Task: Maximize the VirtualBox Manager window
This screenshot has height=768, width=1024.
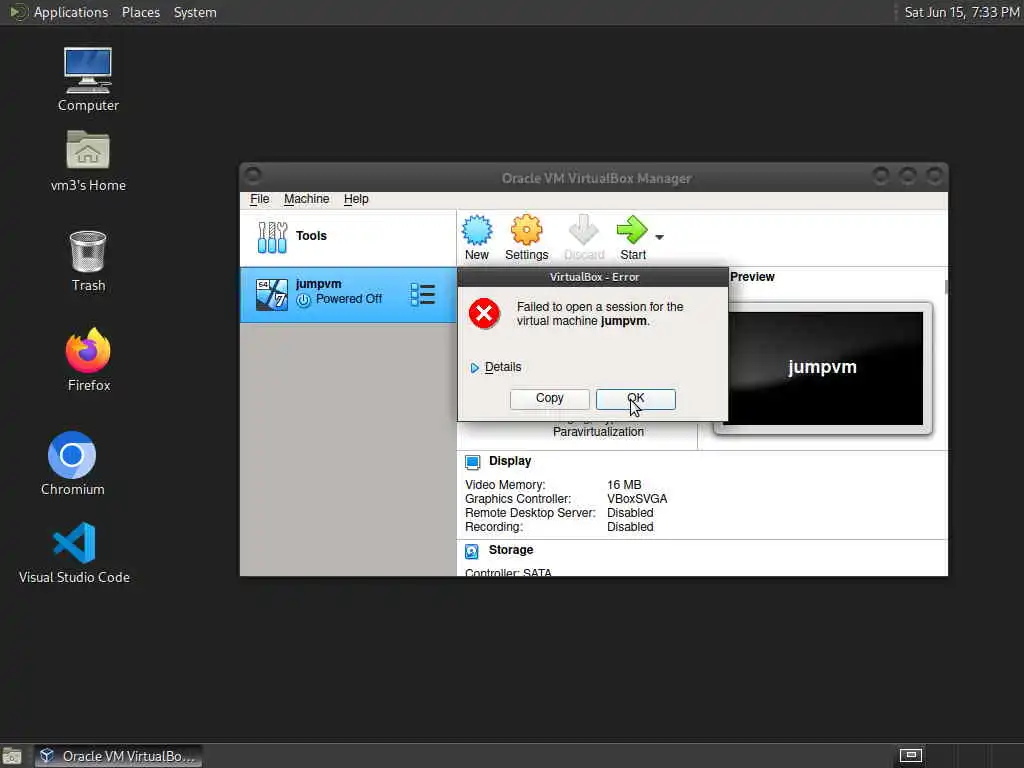Action: (x=908, y=175)
